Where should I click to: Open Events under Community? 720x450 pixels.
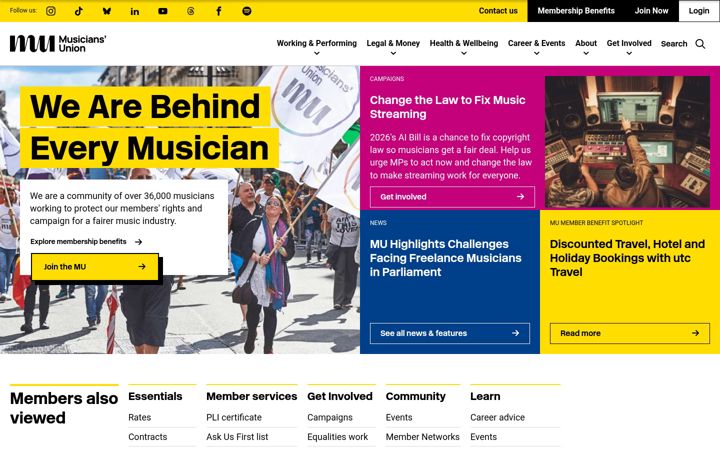coord(399,417)
